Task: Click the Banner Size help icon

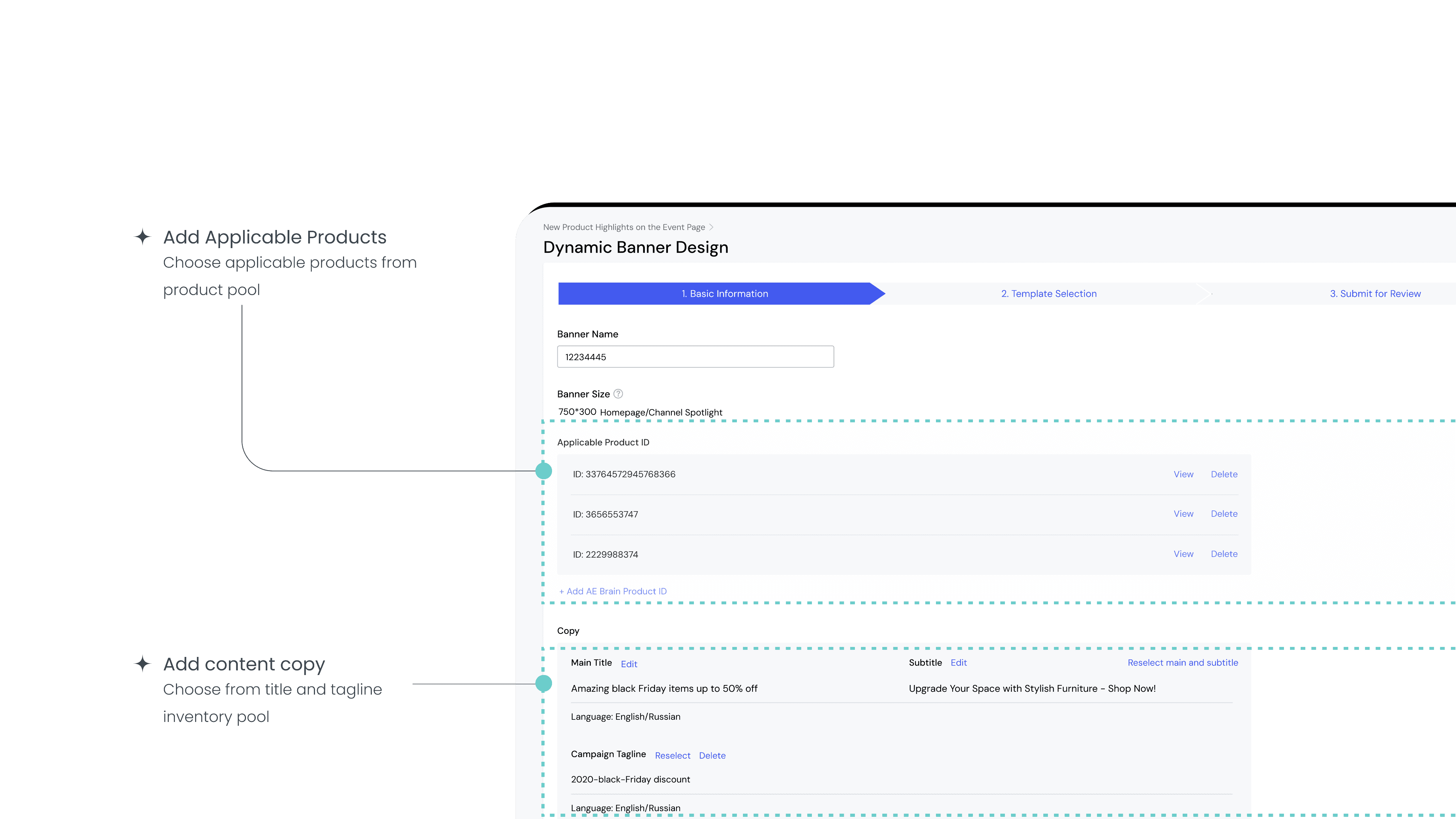Action: point(618,394)
